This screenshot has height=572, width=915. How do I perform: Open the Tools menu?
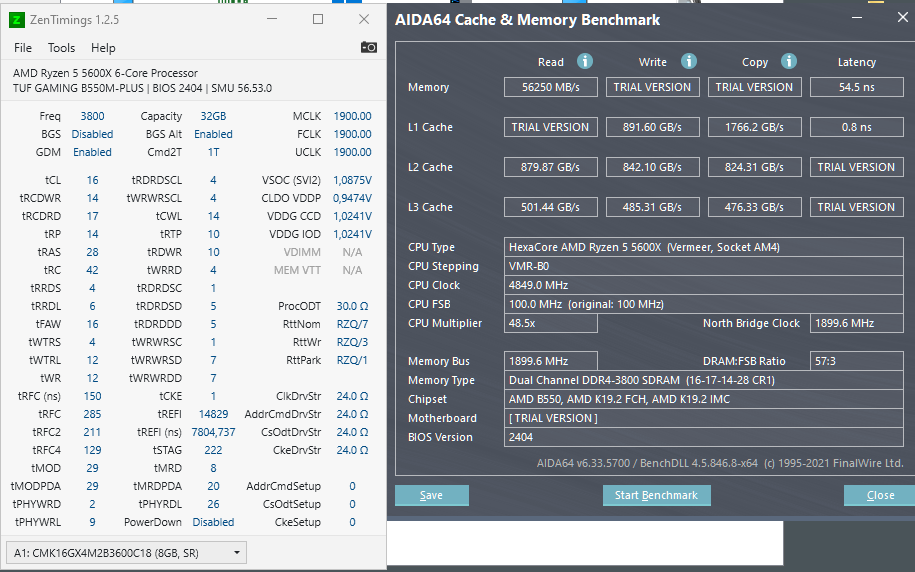click(61, 48)
